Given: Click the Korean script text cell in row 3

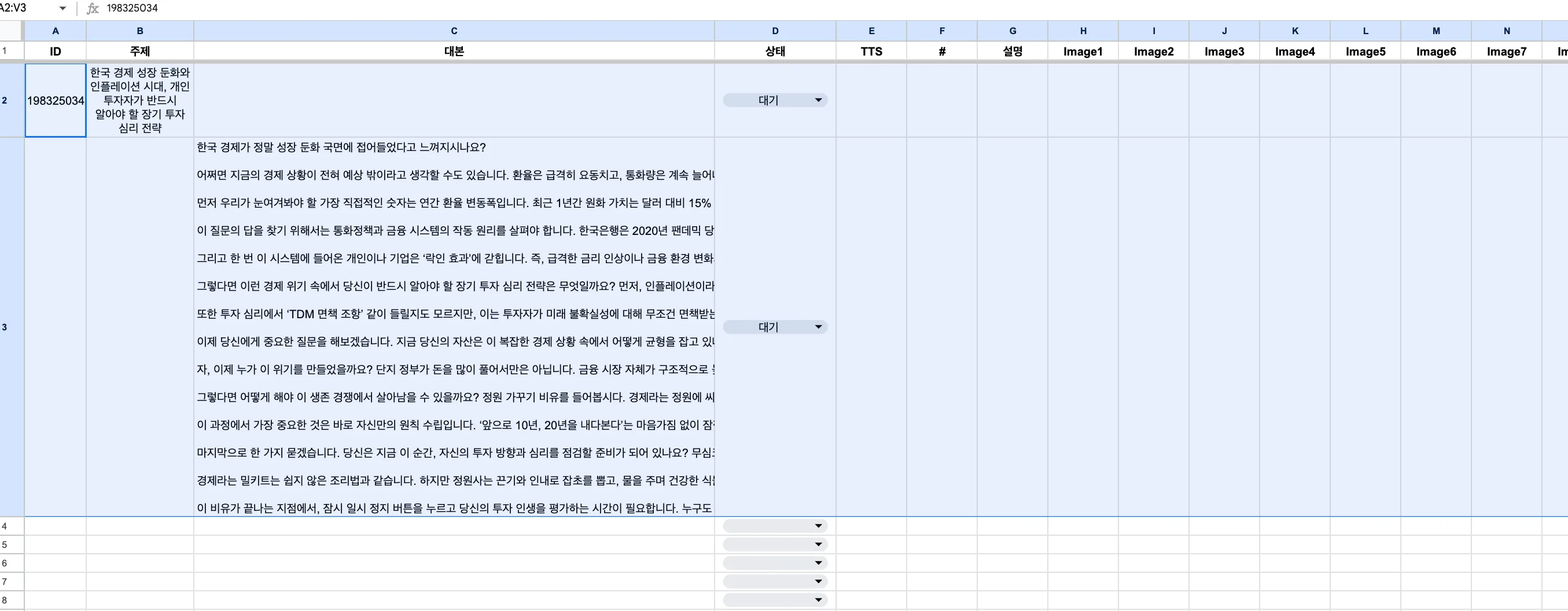Looking at the screenshot, I should coord(454,327).
